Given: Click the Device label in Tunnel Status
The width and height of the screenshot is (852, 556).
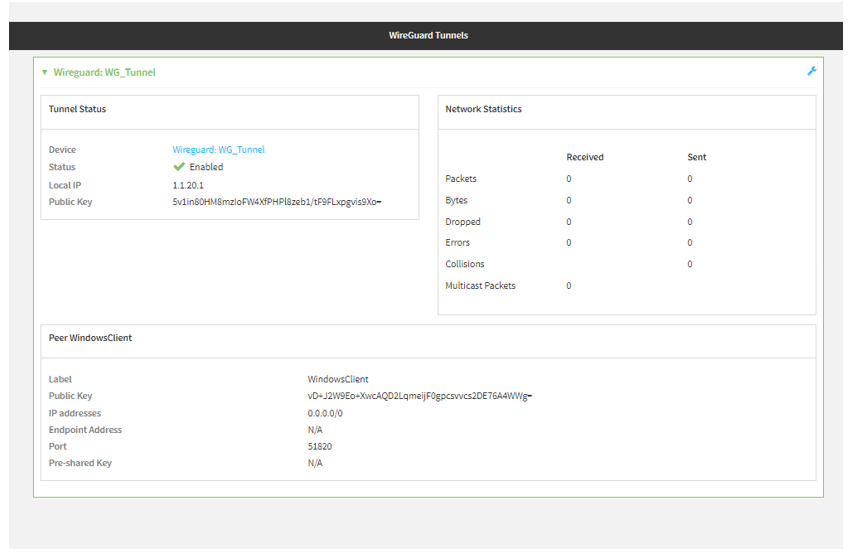Looking at the screenshot, I should tap(62, 149).
